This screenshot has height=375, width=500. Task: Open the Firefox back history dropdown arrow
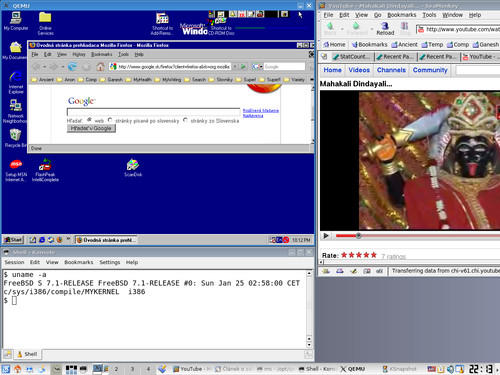point(45,67)
